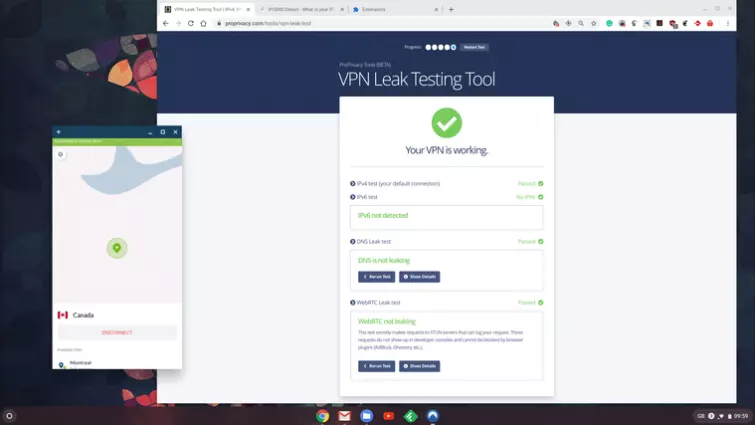Open Chrome from the shelf
The image size is (755, 425).
(x=322, y=416)
